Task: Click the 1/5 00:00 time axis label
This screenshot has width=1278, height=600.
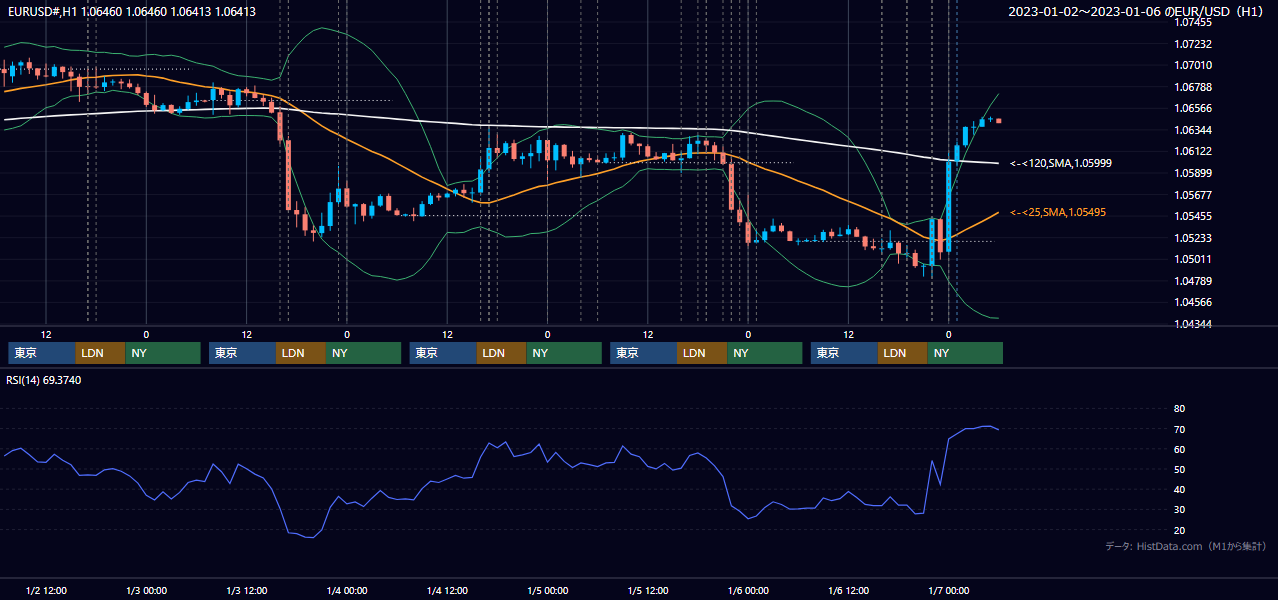Action: coord(547,590)
